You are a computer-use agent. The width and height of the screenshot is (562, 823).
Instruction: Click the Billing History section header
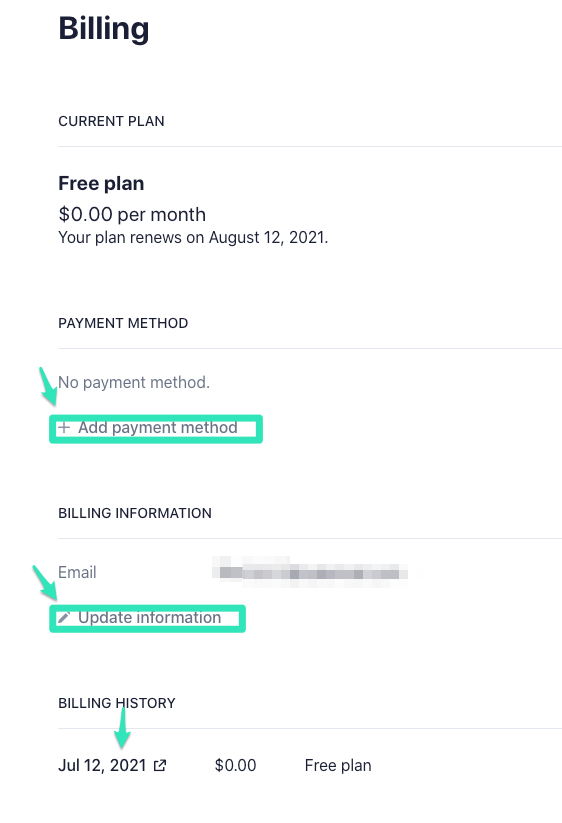click(117, 703)
